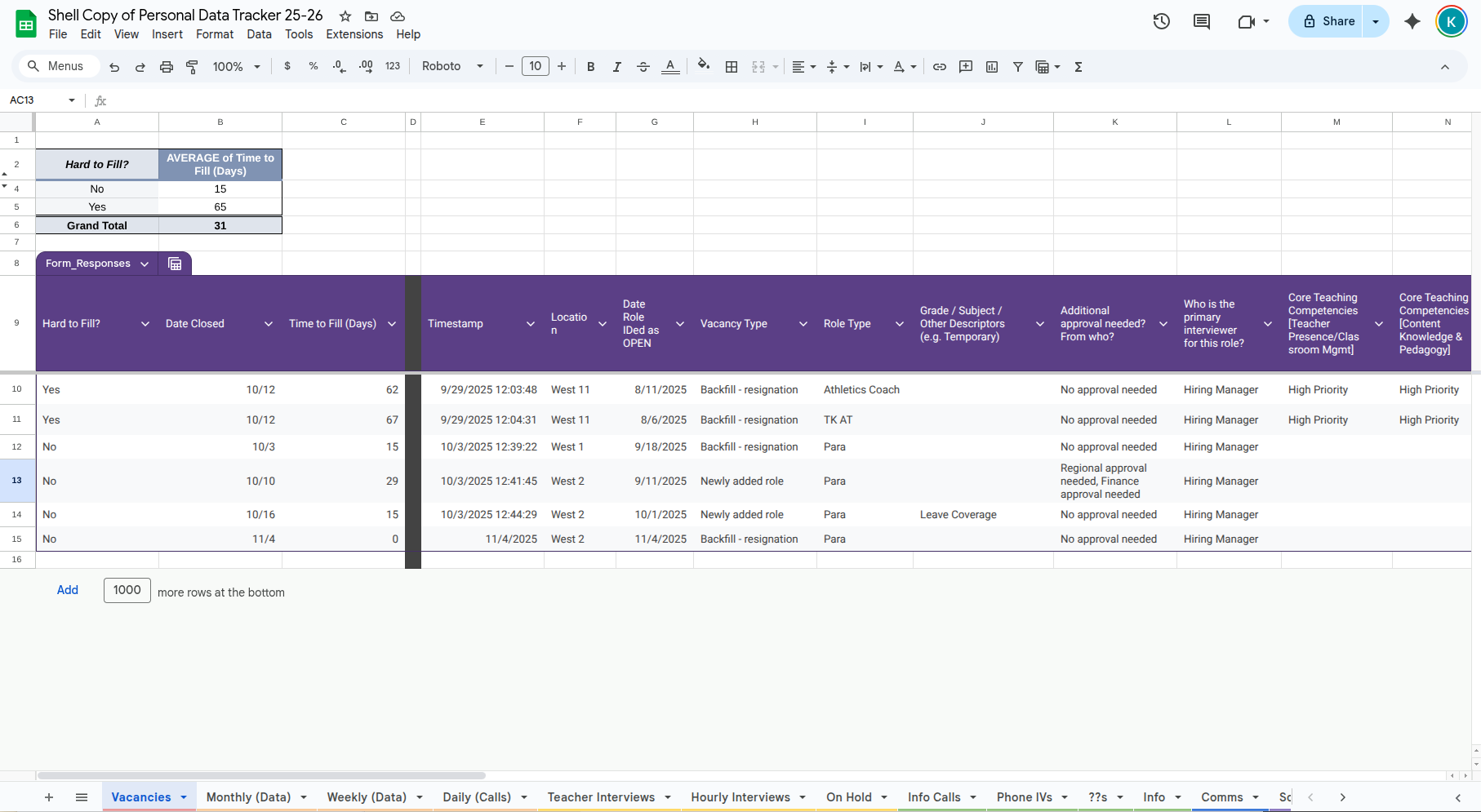
Task: Click the Merge cells icon
Action: tap(758, 66)
